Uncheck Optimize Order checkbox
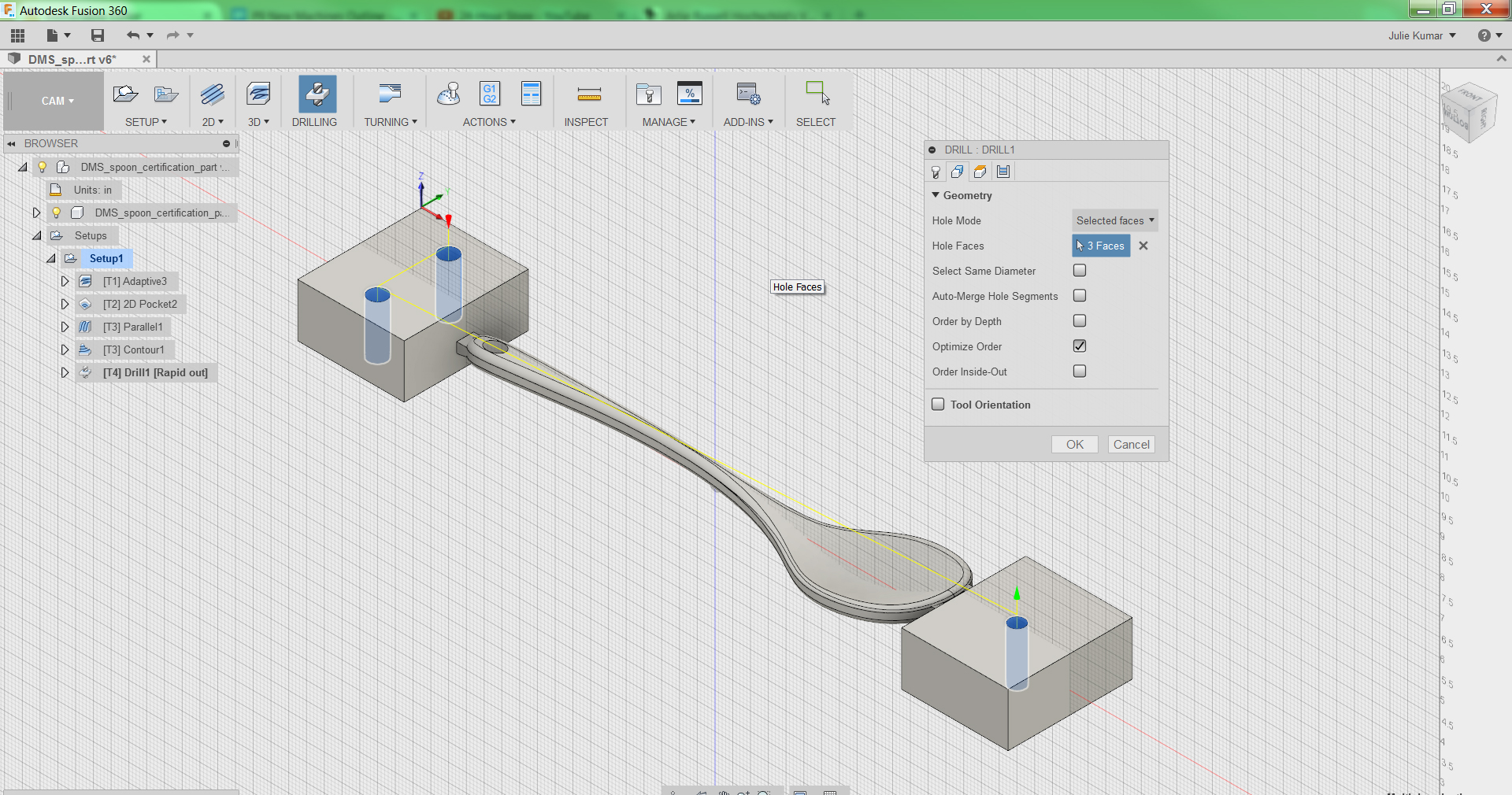The width and height of the screenshot is (1512, 795). pos(1080,346)
